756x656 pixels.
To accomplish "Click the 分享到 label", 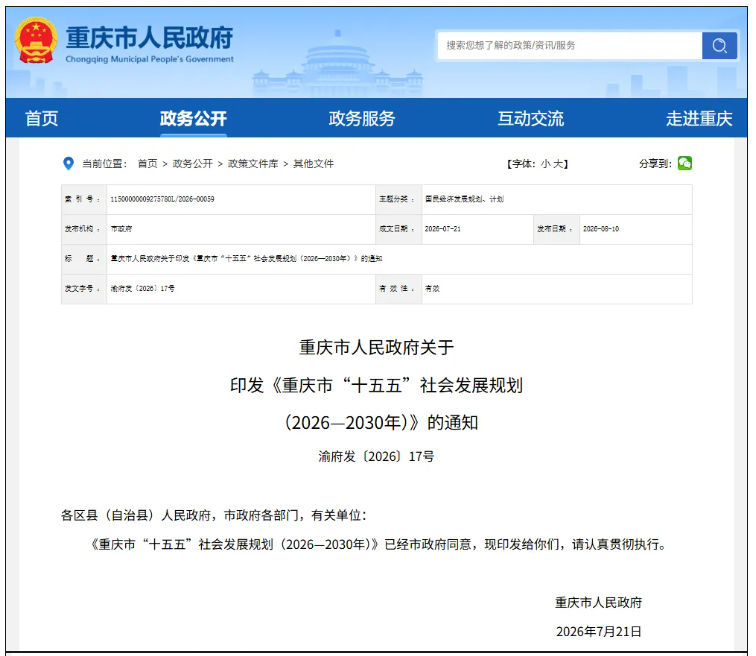I will pyautogui.click(x=655, y=164).
